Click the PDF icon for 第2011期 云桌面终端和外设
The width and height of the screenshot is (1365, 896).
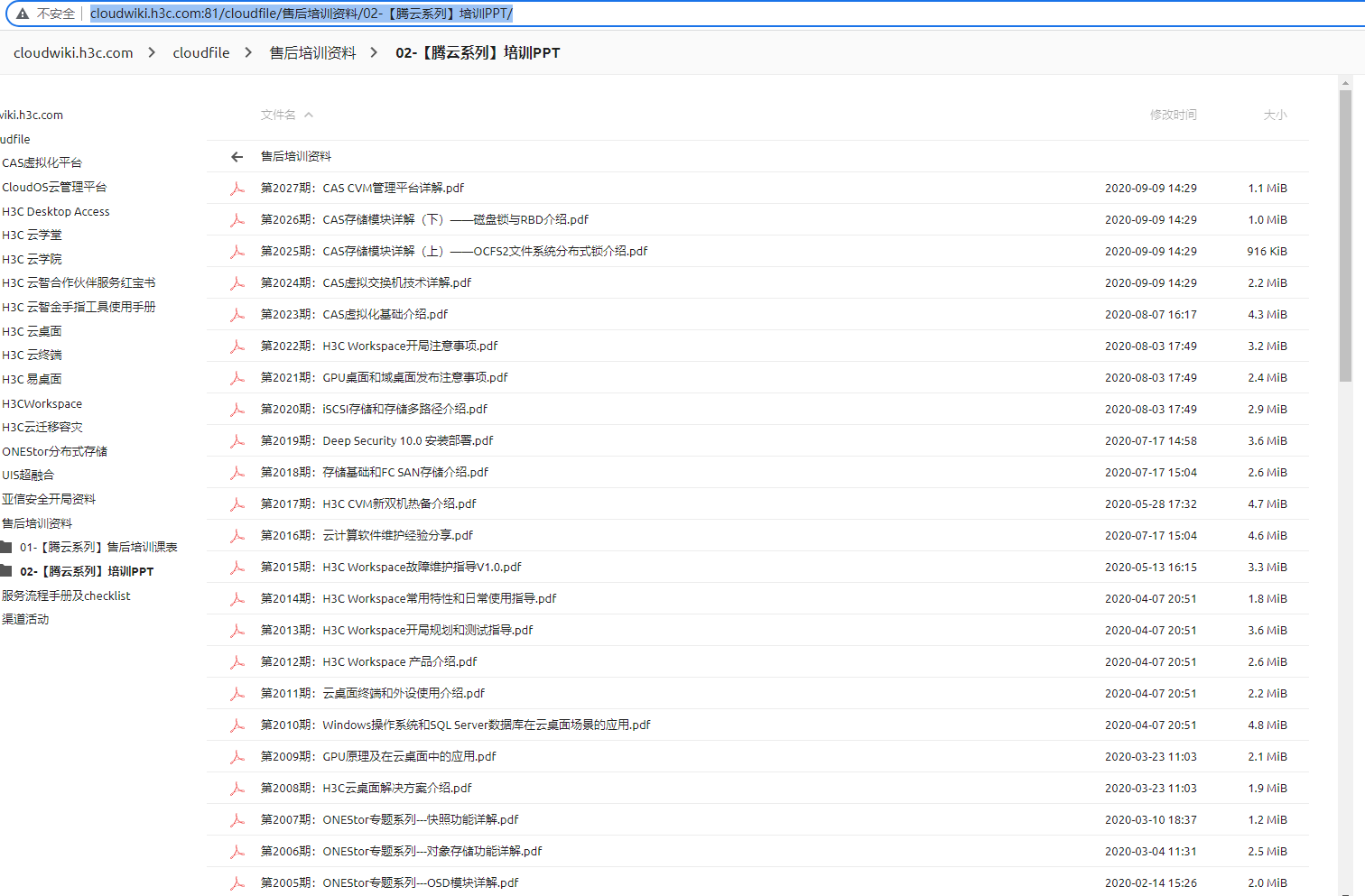tap(237, 694)
